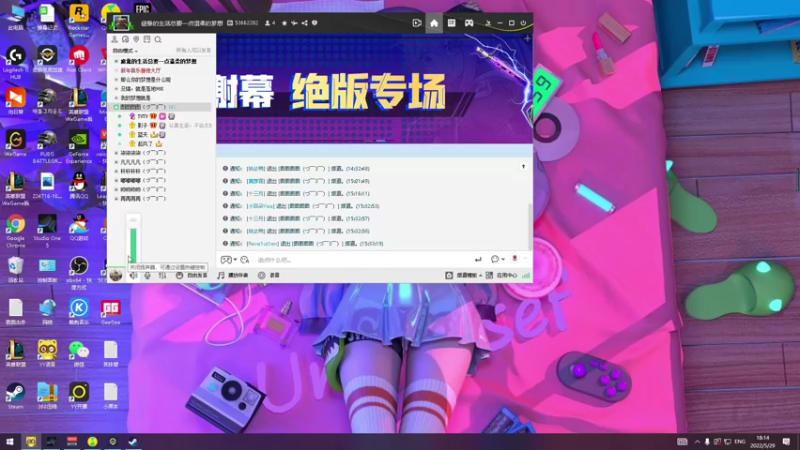The image size is (800, 450).
Task: Toggle the microphone icon in bottom bar
Action: pyautogui.click(x=147, y=276)
